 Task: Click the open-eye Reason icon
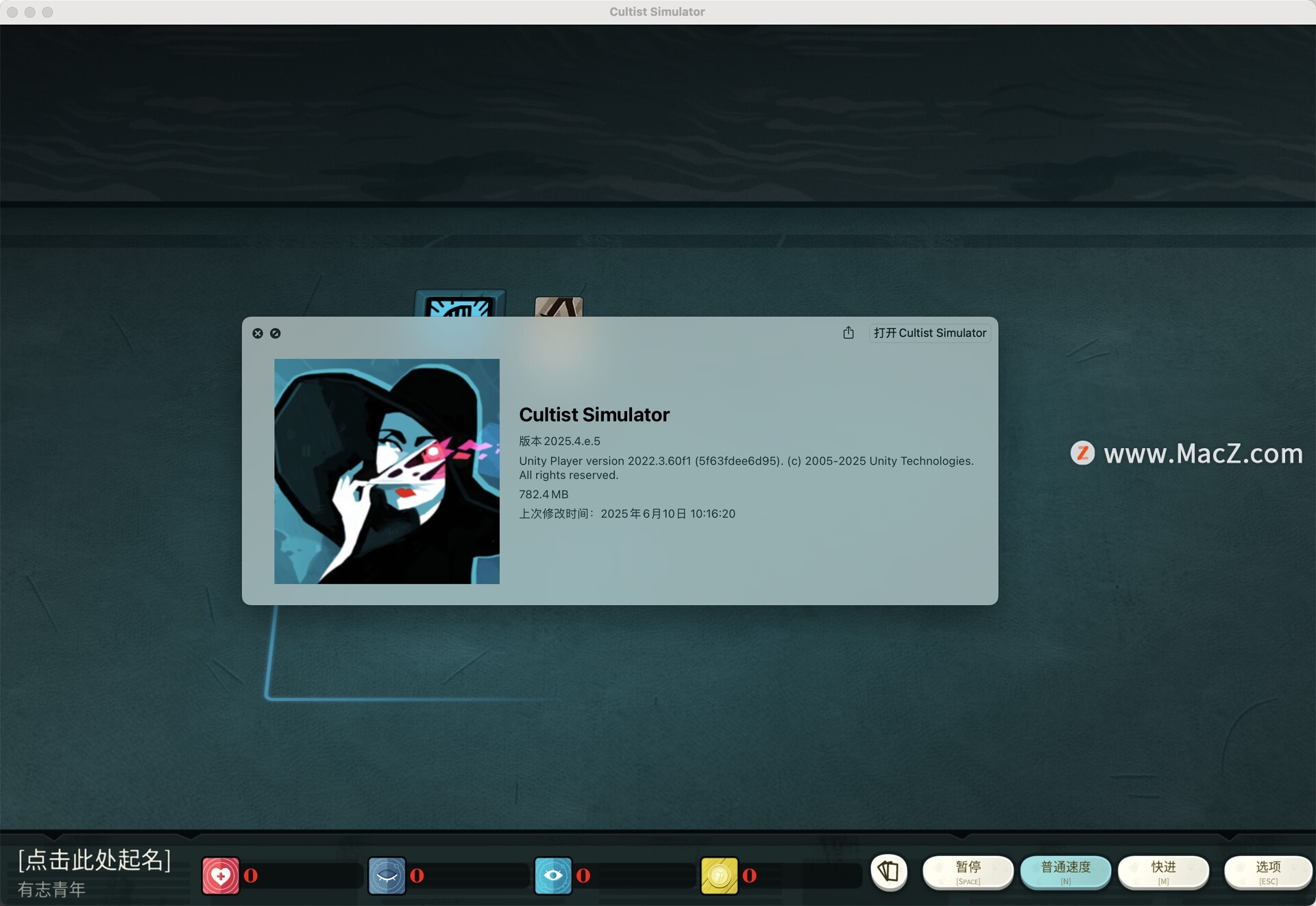(x=553, y=875)
